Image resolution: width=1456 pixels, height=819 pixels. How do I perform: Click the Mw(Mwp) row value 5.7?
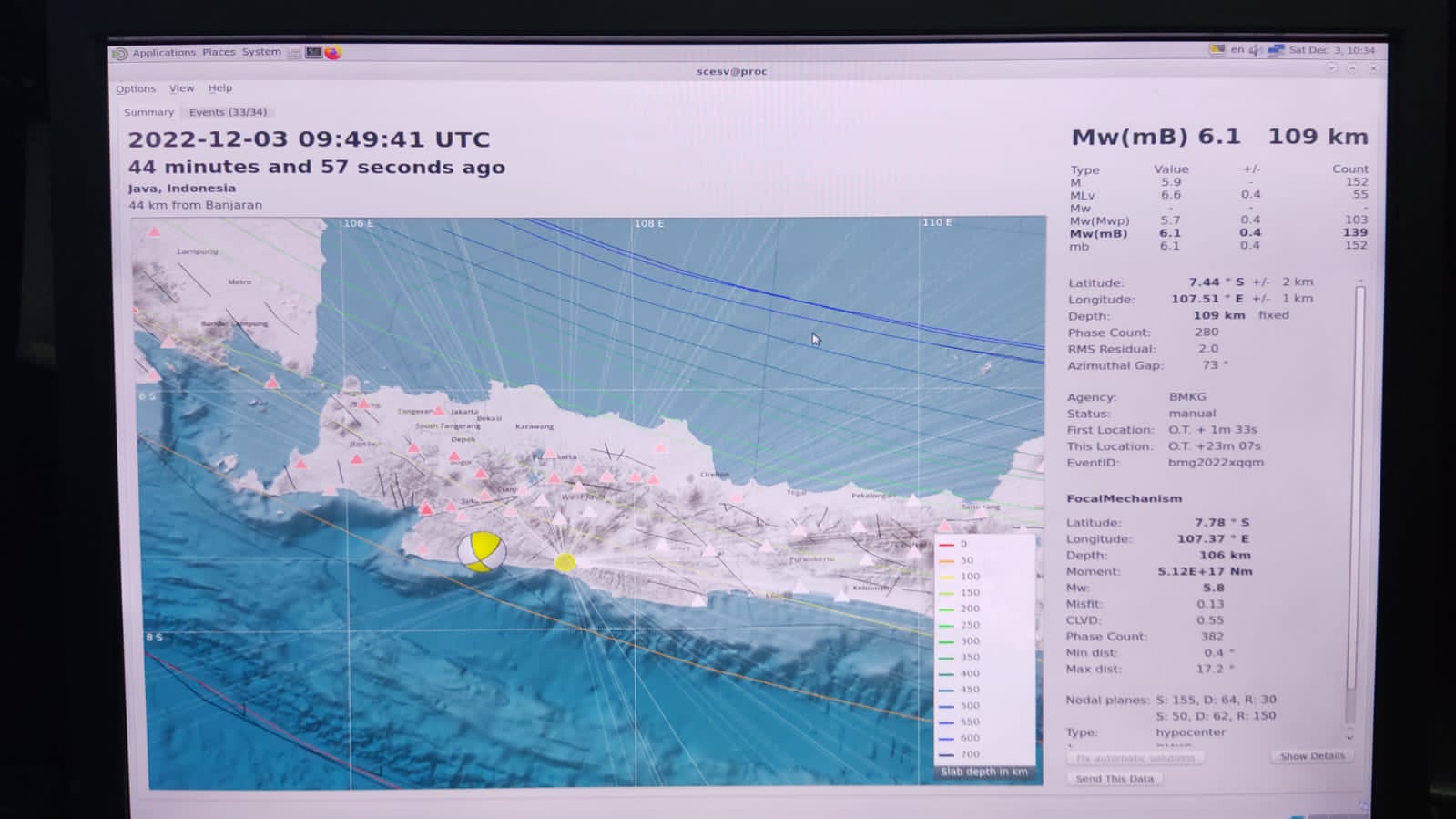pyautogui.click(x=1170, y=220)
